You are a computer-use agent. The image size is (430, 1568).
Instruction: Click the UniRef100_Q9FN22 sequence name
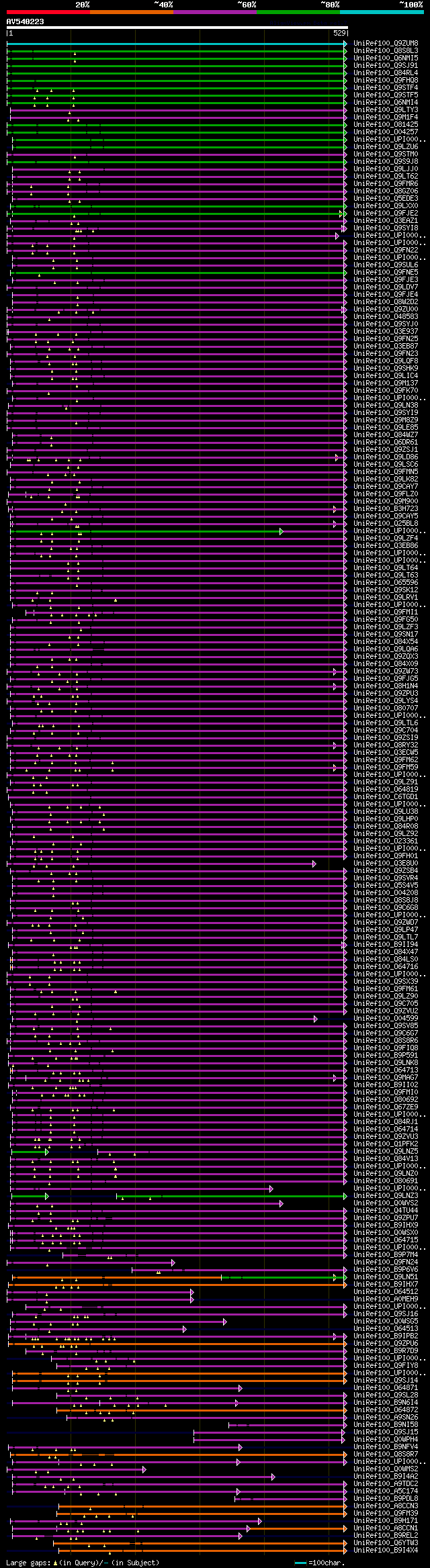tap(386, 250)
